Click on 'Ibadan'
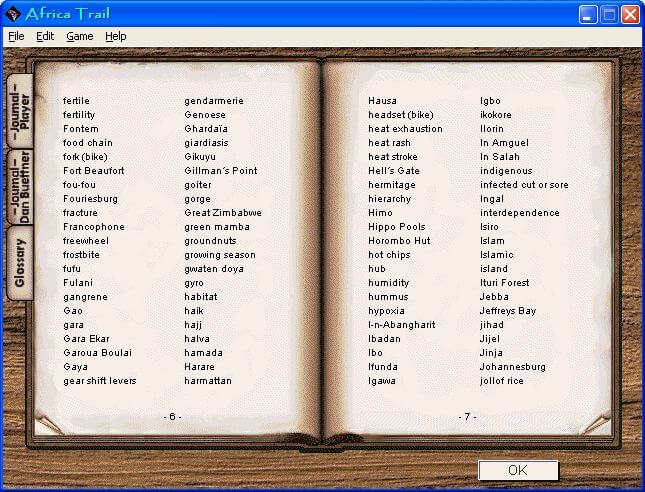645x492 pixels. coord(384,339)
